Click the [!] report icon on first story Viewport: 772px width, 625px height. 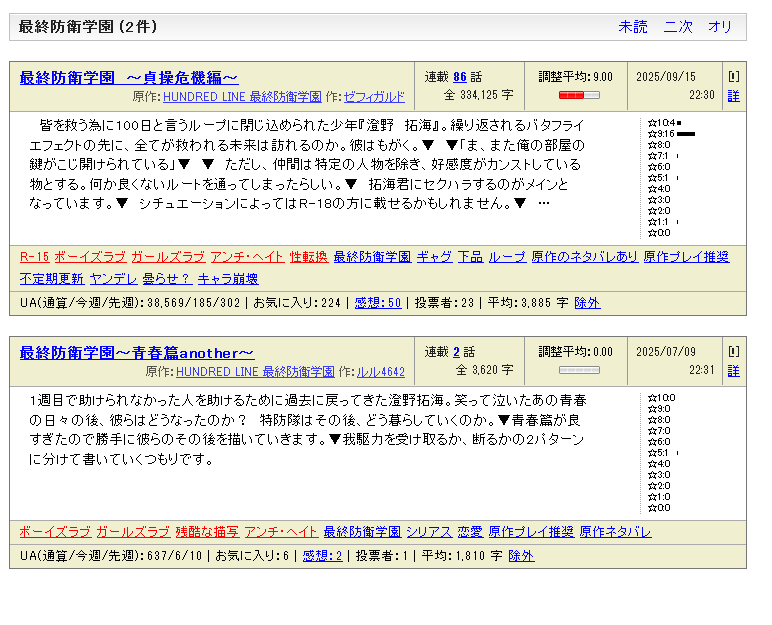point(733,76)
